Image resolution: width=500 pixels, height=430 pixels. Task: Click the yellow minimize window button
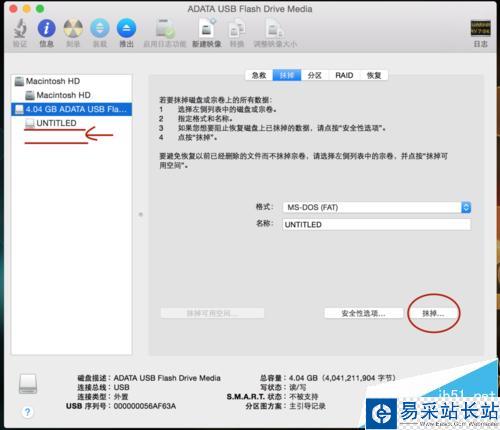(x=27, y=9)
